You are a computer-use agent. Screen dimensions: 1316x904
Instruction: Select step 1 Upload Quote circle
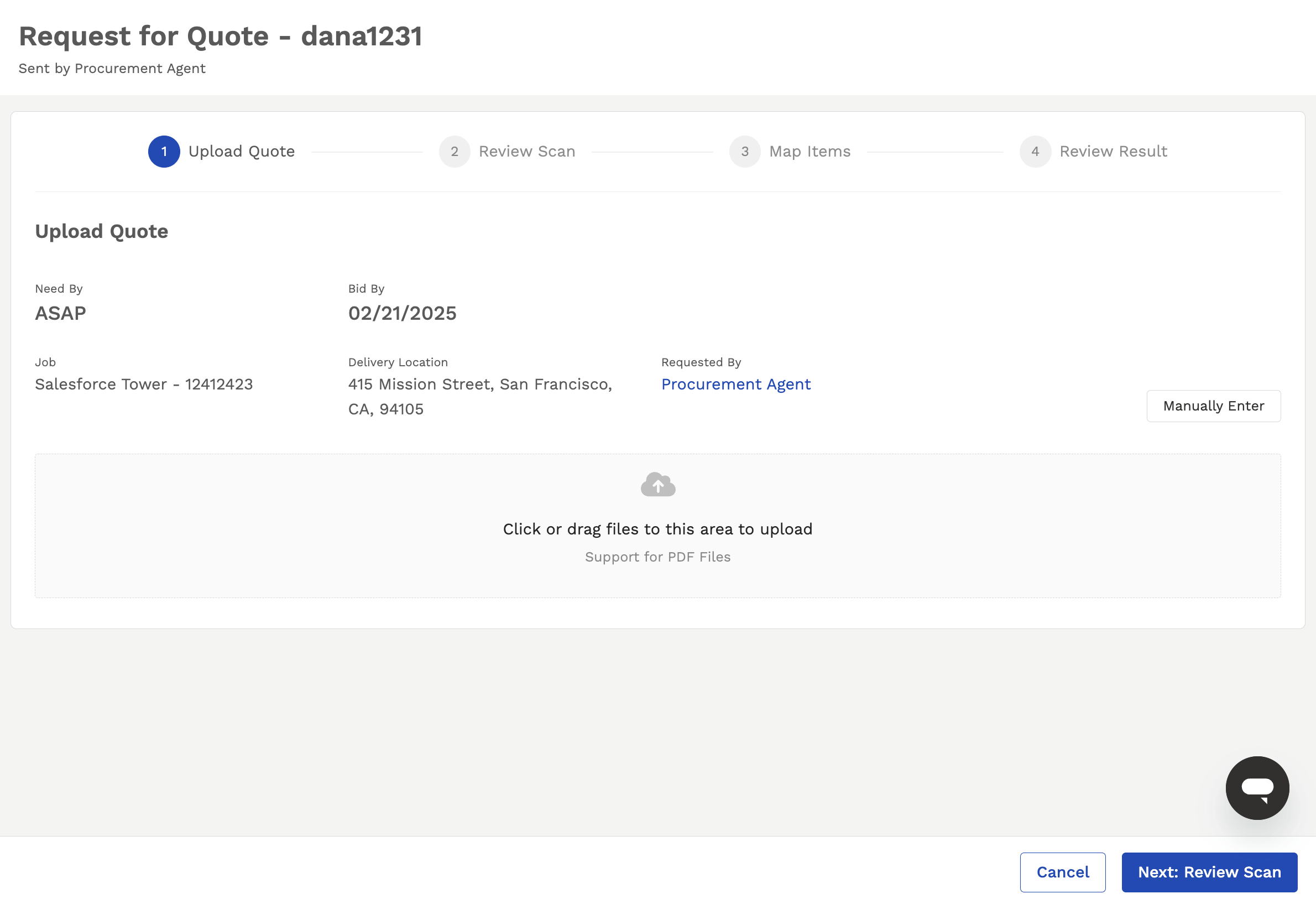[x=164, y=151]
